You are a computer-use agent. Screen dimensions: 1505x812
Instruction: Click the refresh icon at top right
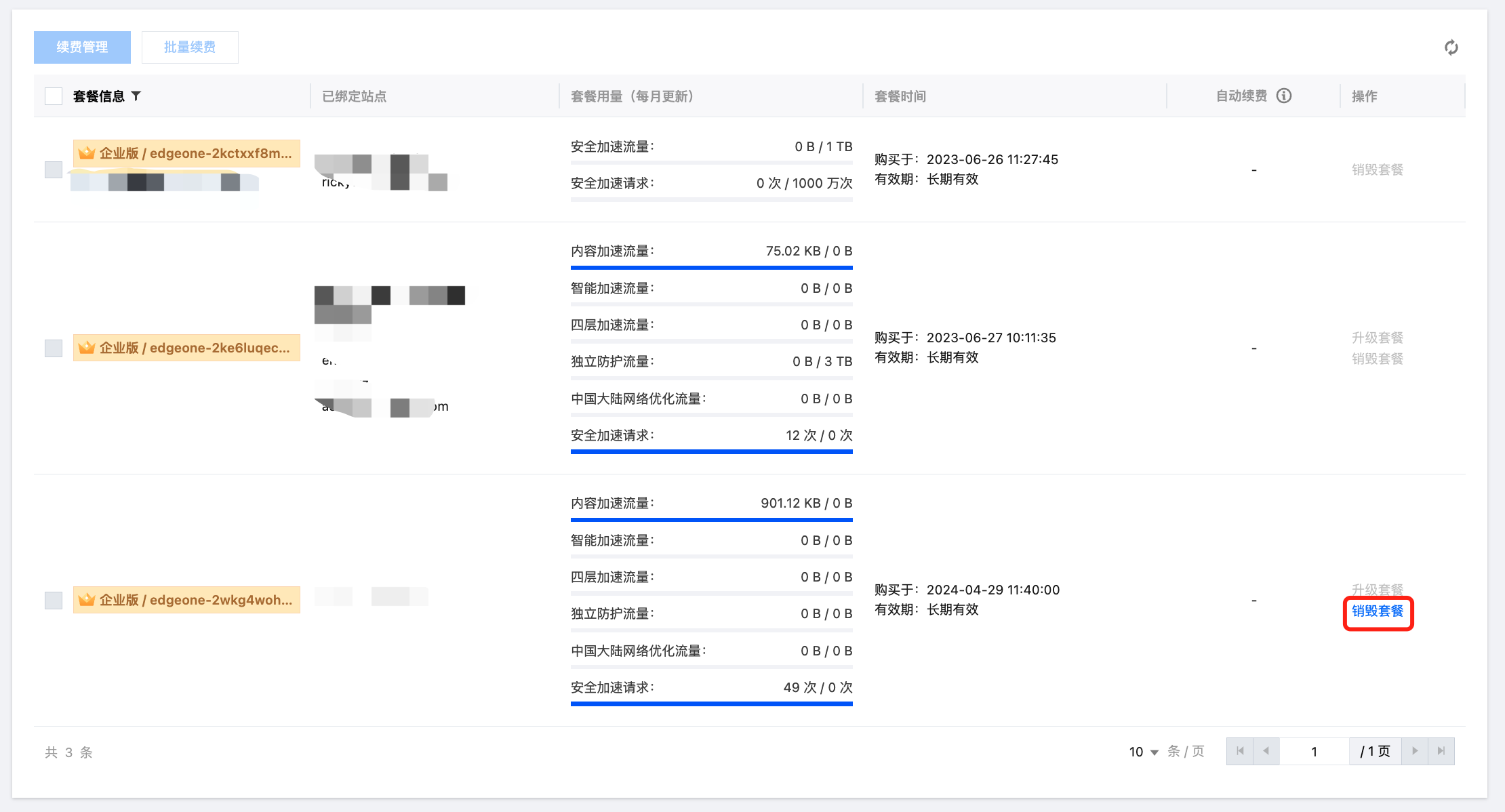(x=1451, y=47)
